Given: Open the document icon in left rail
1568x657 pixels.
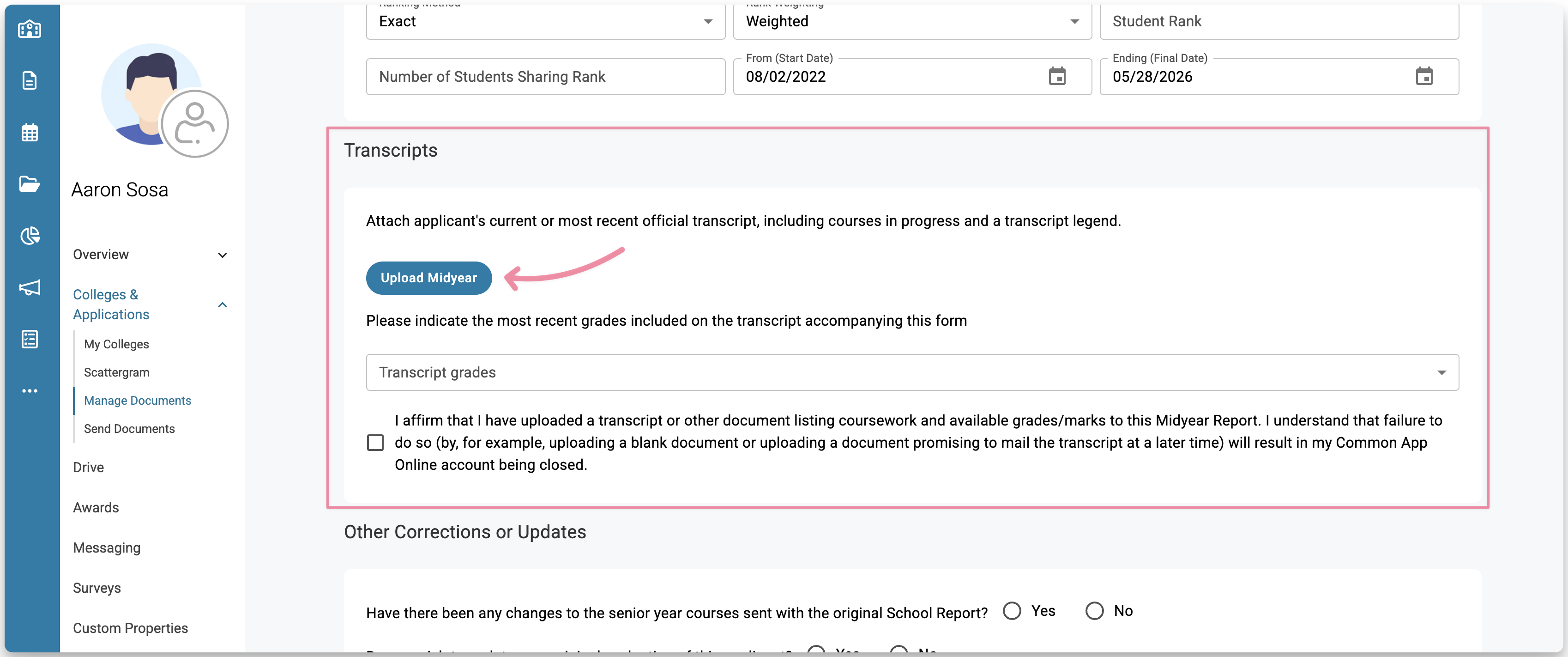Looking at the screenshot, I should click(x=29, y=80).
